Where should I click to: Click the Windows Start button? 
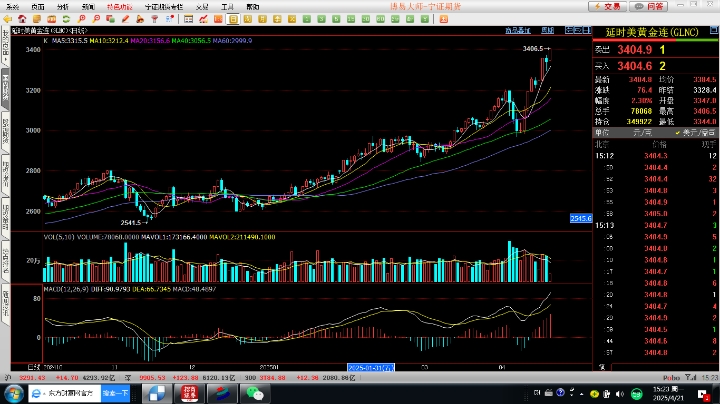pos(12,393)
